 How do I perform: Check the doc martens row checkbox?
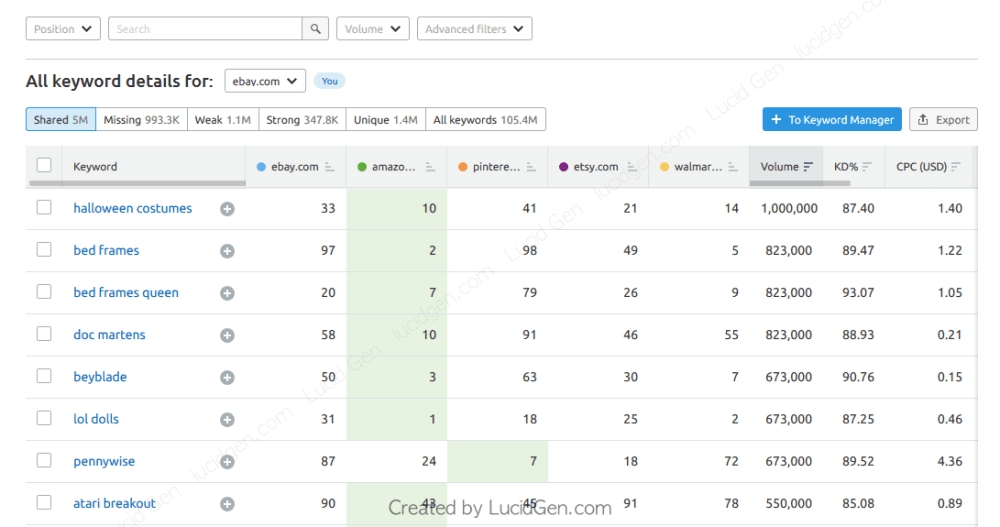pos(44,334)
